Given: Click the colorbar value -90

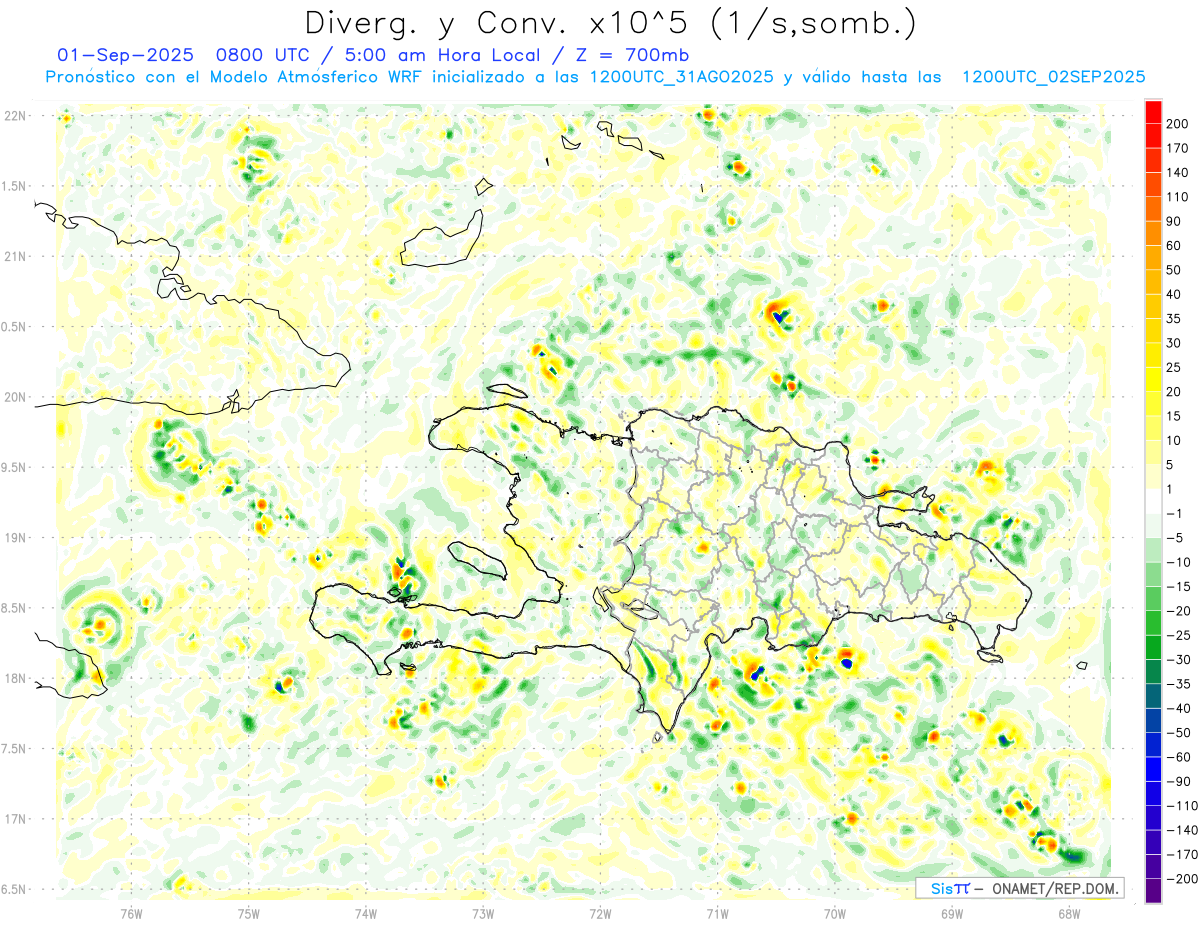Looking at the screenshot, I should tap(1180, 782).
